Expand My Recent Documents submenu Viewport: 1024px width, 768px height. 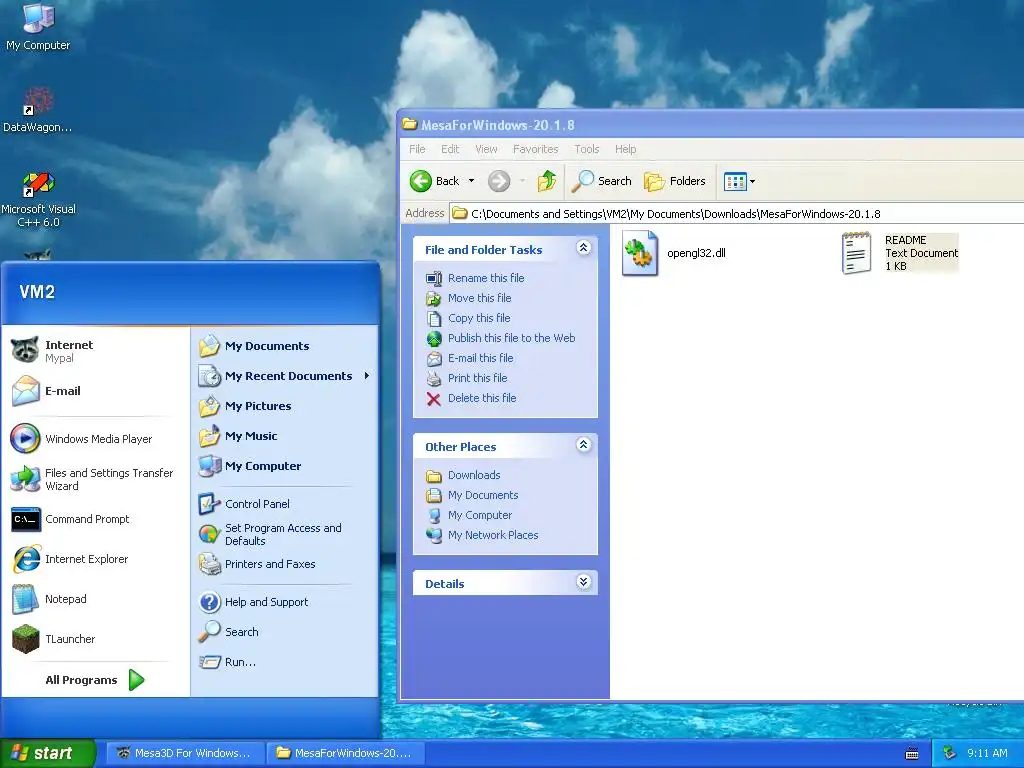(285, 376)
